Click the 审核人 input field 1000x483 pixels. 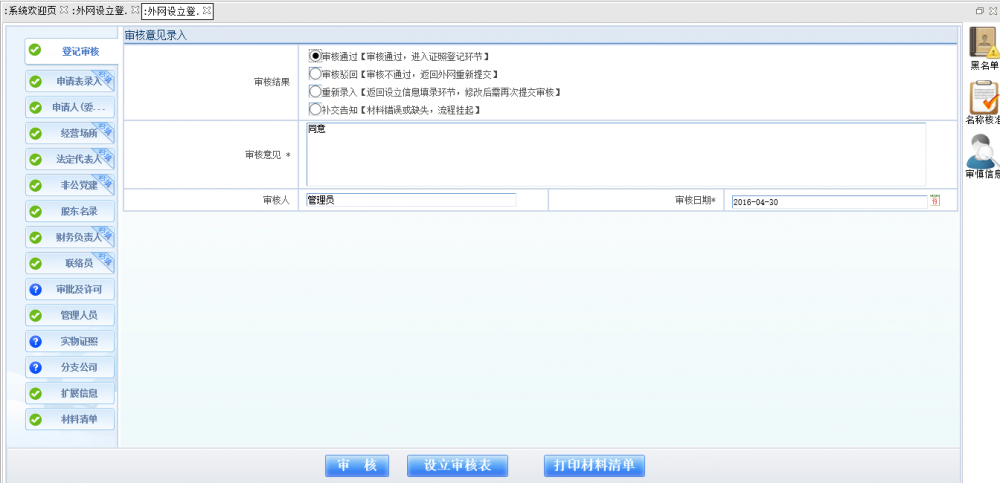[x=411, y=200]
